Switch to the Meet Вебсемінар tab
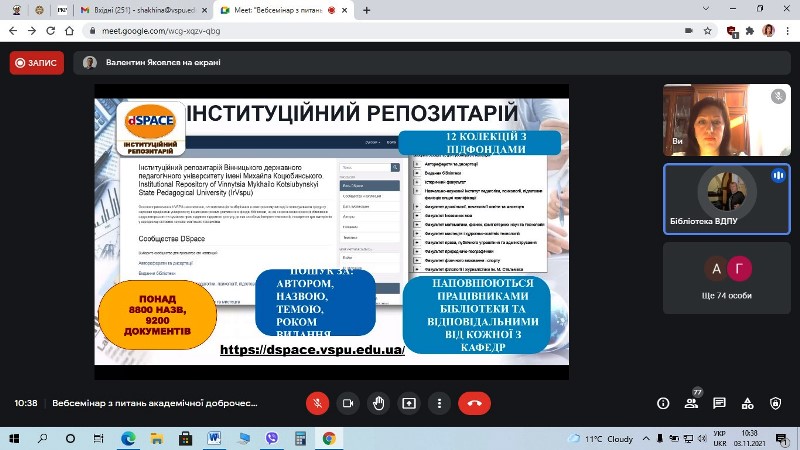800x450 pixels. [284, 10]
